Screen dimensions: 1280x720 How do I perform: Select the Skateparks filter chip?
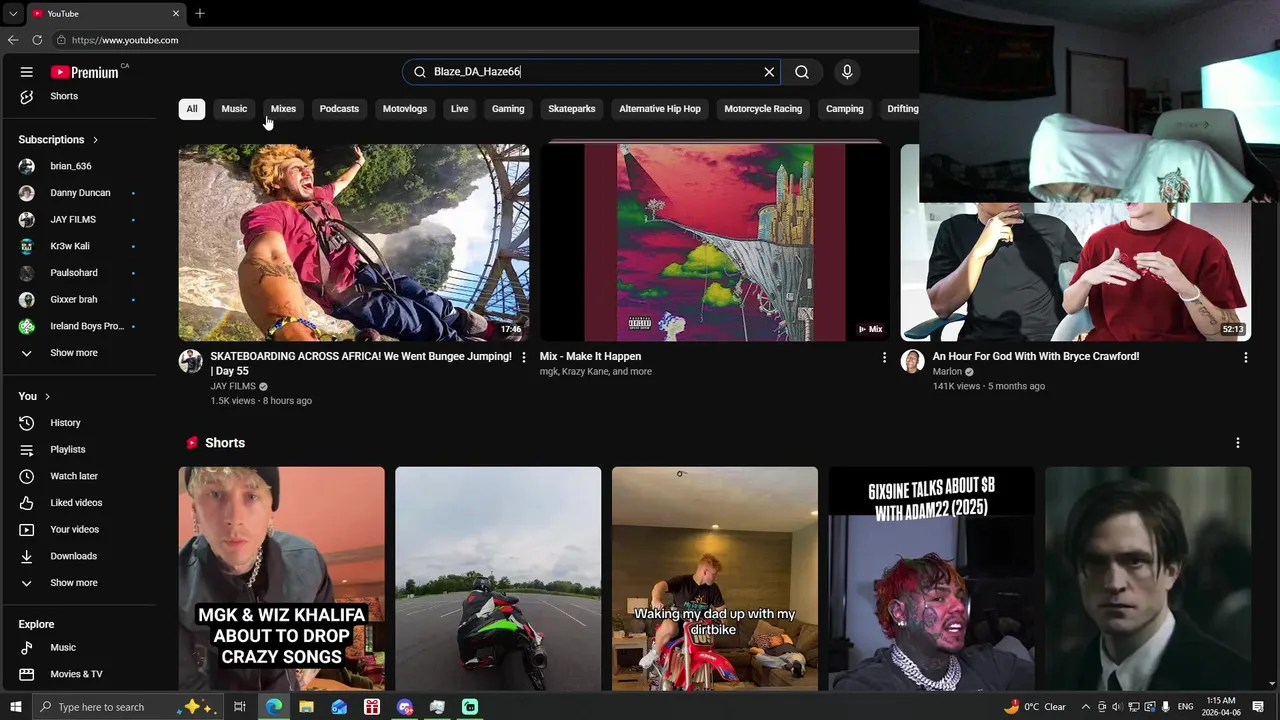[x=572, y=109]
